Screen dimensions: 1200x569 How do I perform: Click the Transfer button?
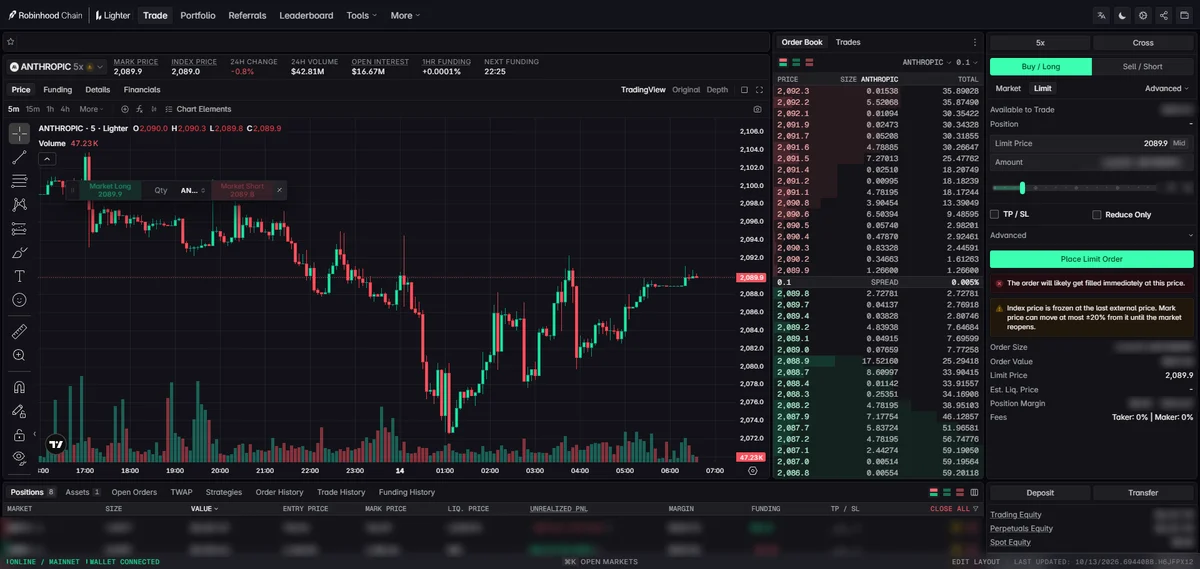pyautogui.click(x=1143, y=492)
